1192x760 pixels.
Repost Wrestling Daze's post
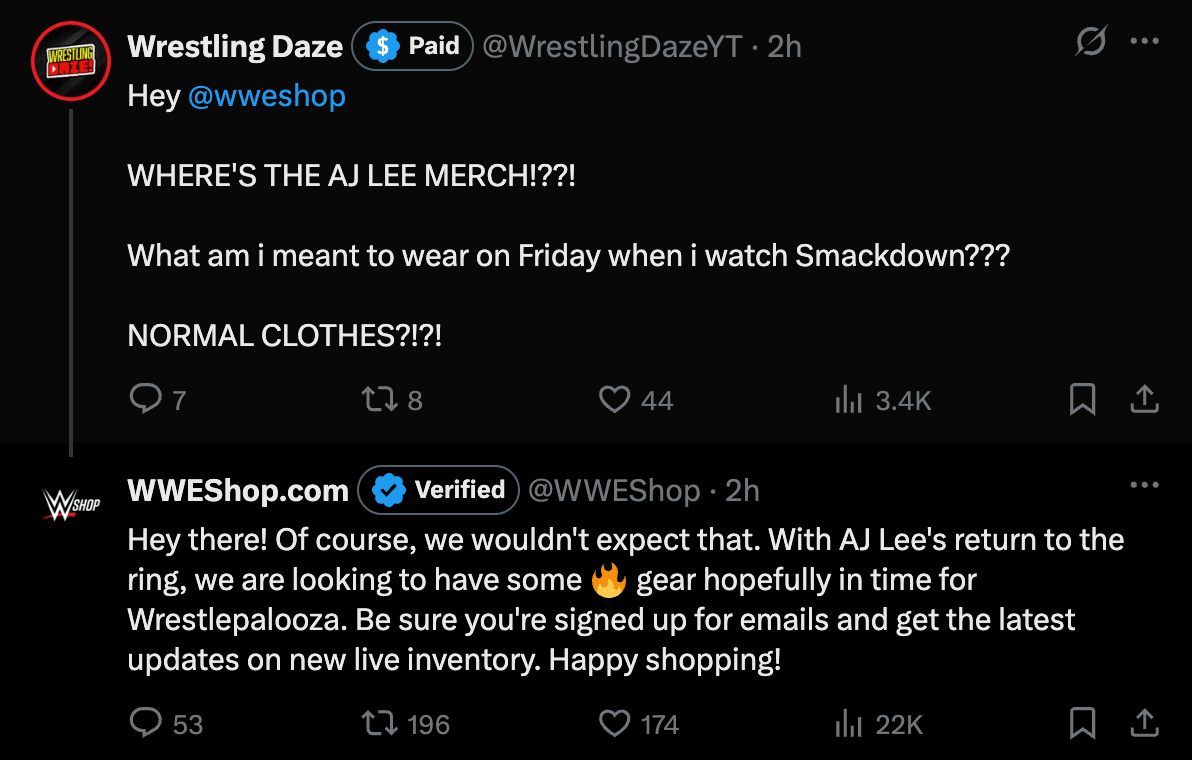(381, 399)
